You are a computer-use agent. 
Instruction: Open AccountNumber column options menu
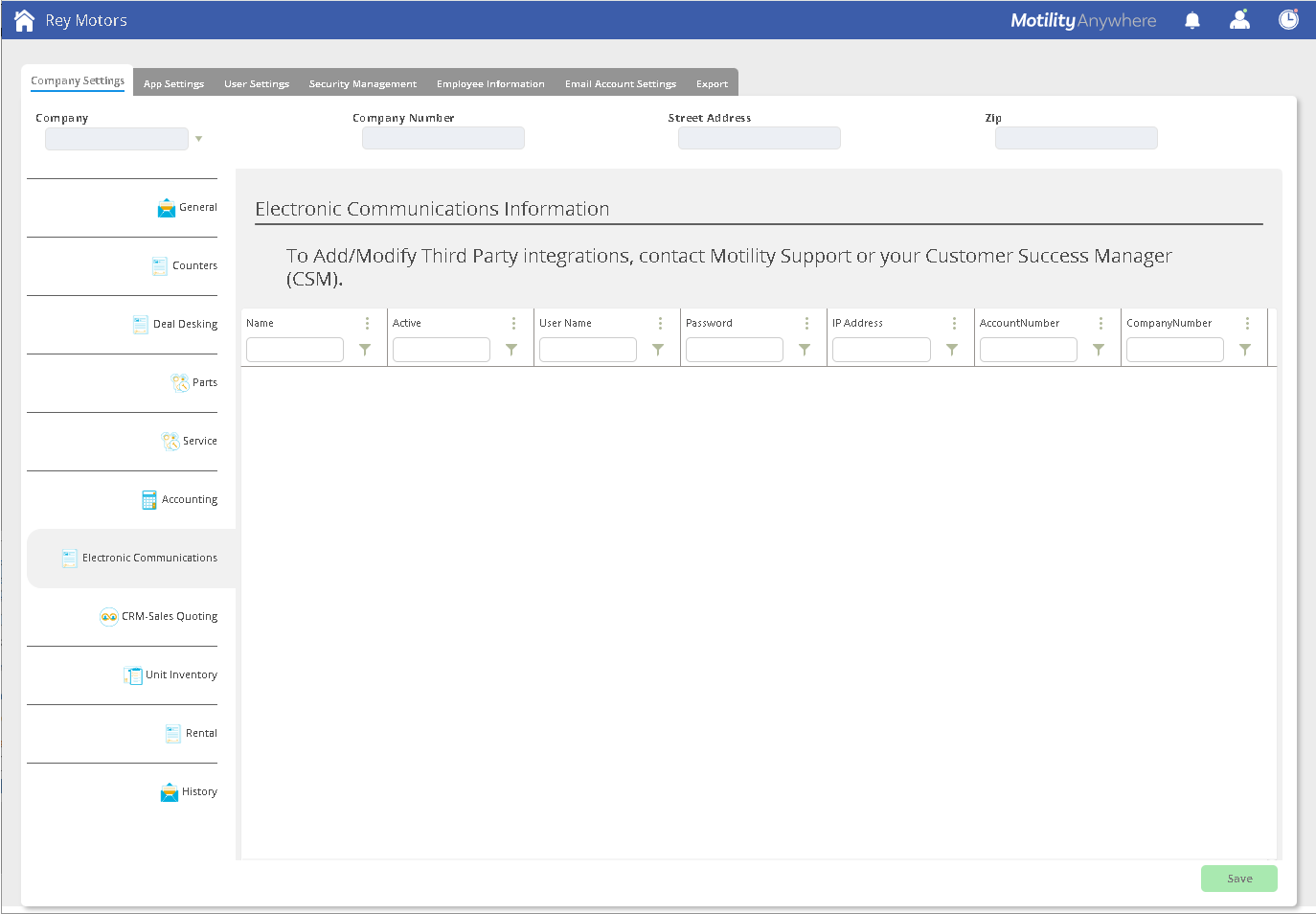[1100, 324]
